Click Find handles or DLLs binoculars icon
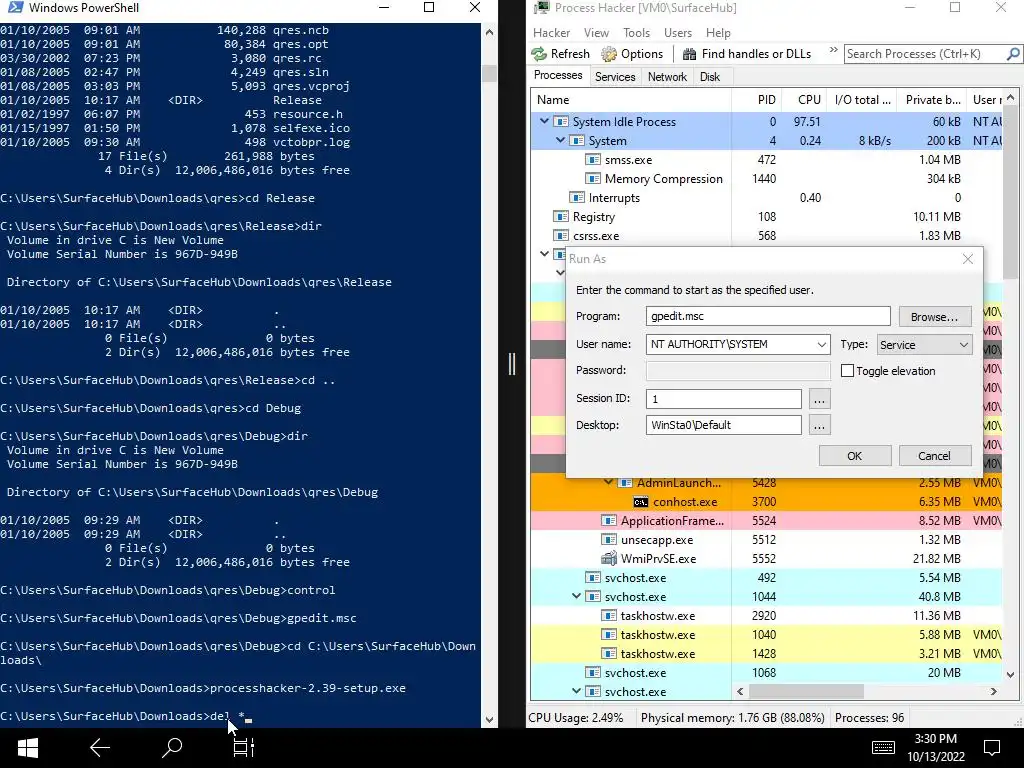The height and width of the screenshot is (768, 1024). tap(689, 54)
